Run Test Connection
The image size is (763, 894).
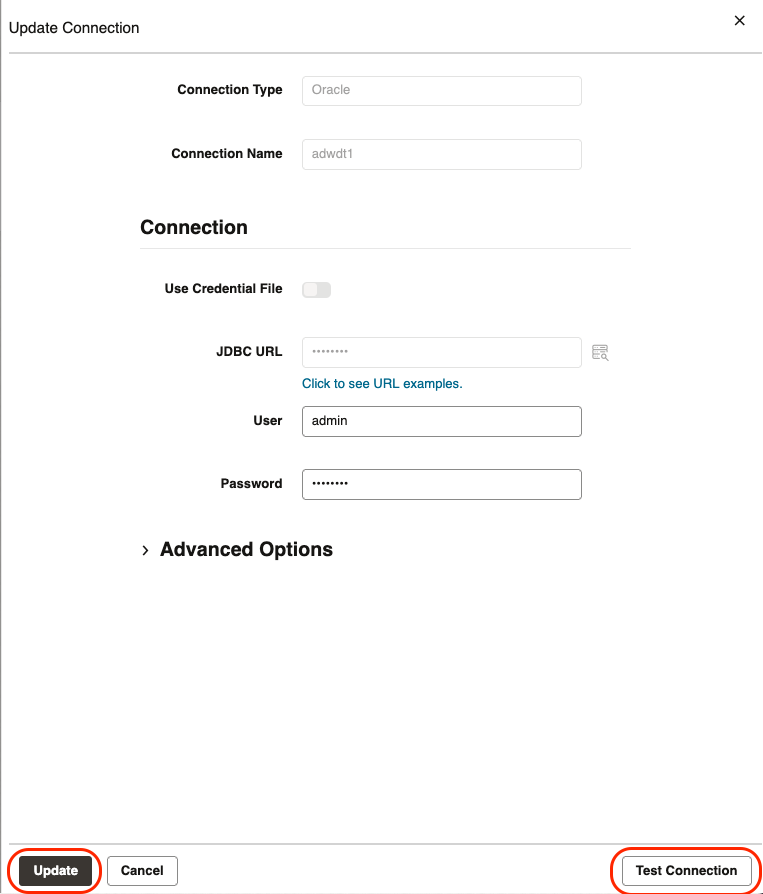coord(686,871)
